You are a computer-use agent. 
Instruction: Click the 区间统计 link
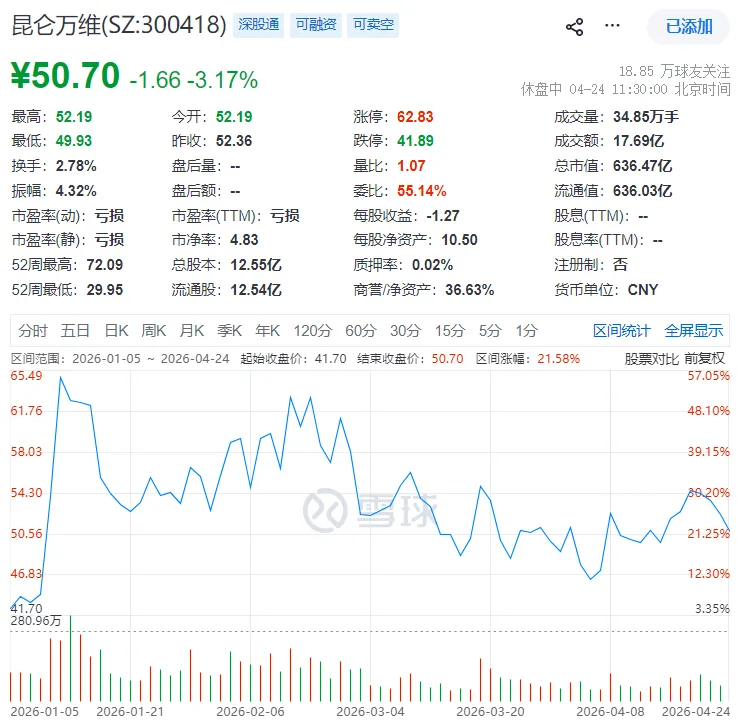[x=621, y=331]
